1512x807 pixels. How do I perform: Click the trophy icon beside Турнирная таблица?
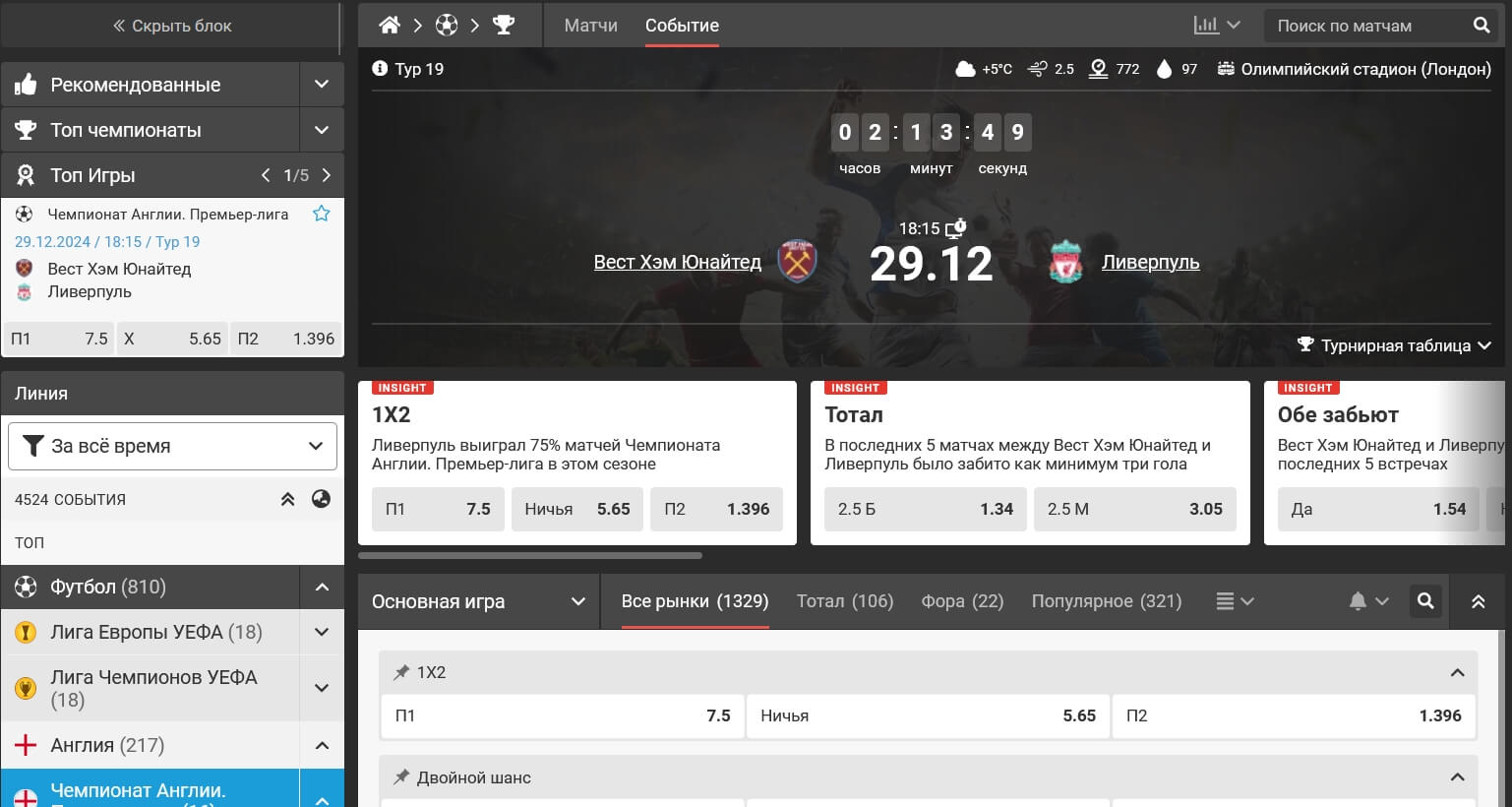[1305, 344]
